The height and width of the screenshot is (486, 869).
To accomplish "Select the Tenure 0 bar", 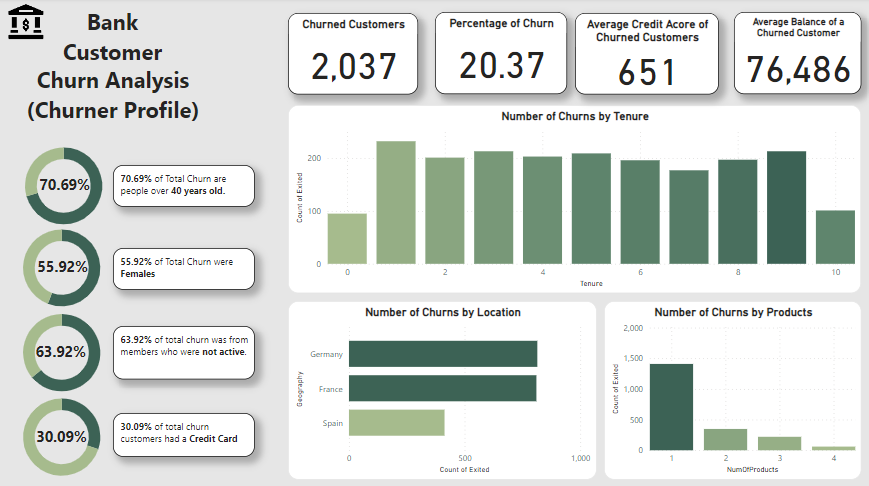I will tap(347, 239).
